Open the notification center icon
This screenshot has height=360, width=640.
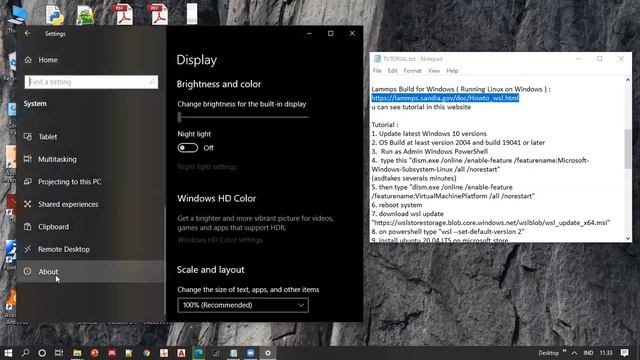pos(624,353)
